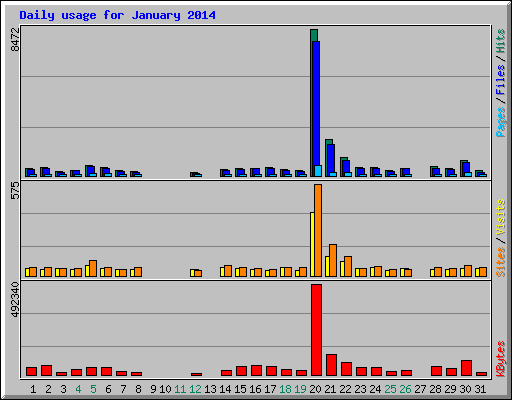Click the yellow 'Visits' legend label
512x400 pixels.
500,217
